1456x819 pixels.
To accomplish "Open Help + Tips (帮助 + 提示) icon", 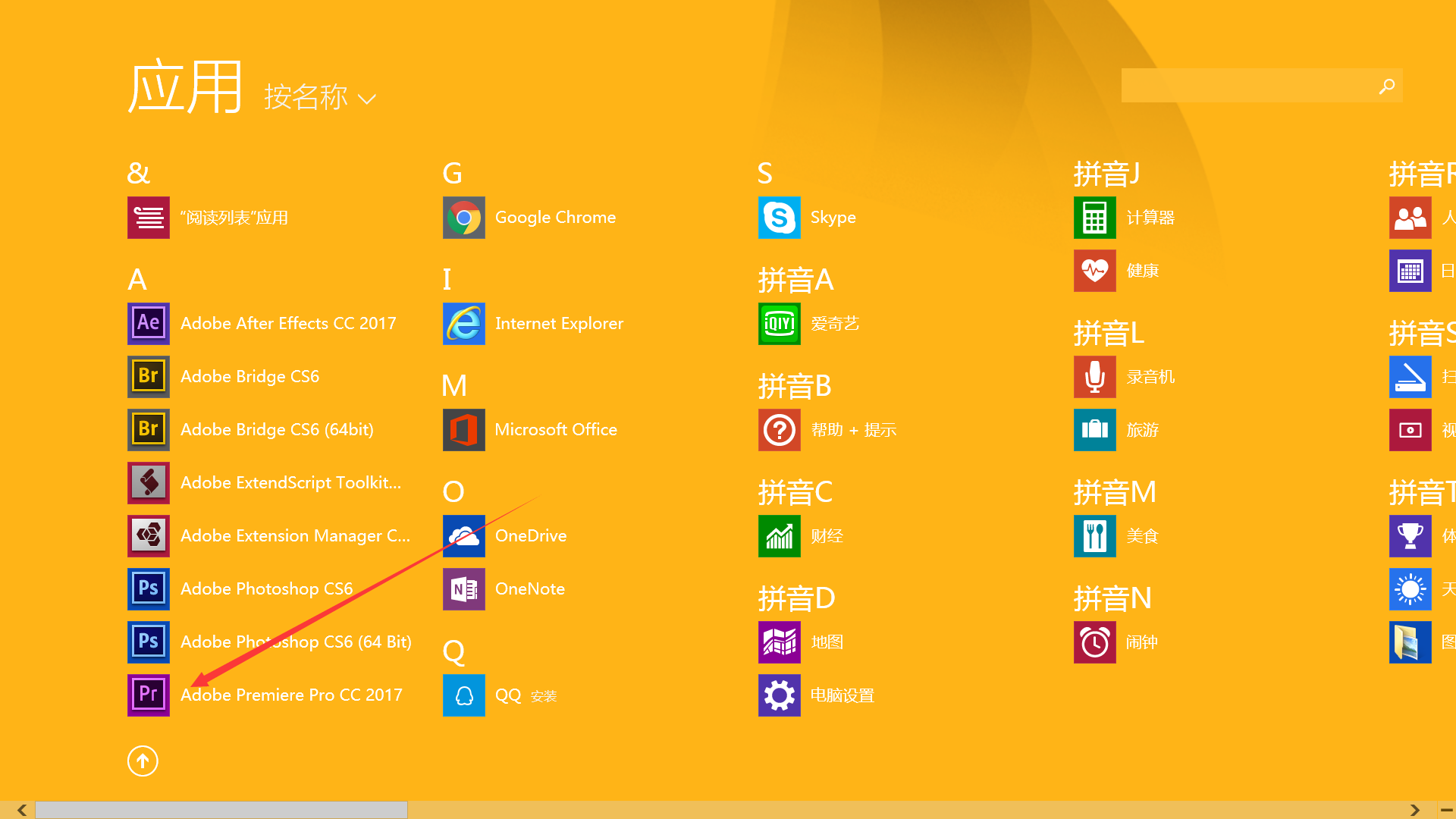I will (780, 430).
